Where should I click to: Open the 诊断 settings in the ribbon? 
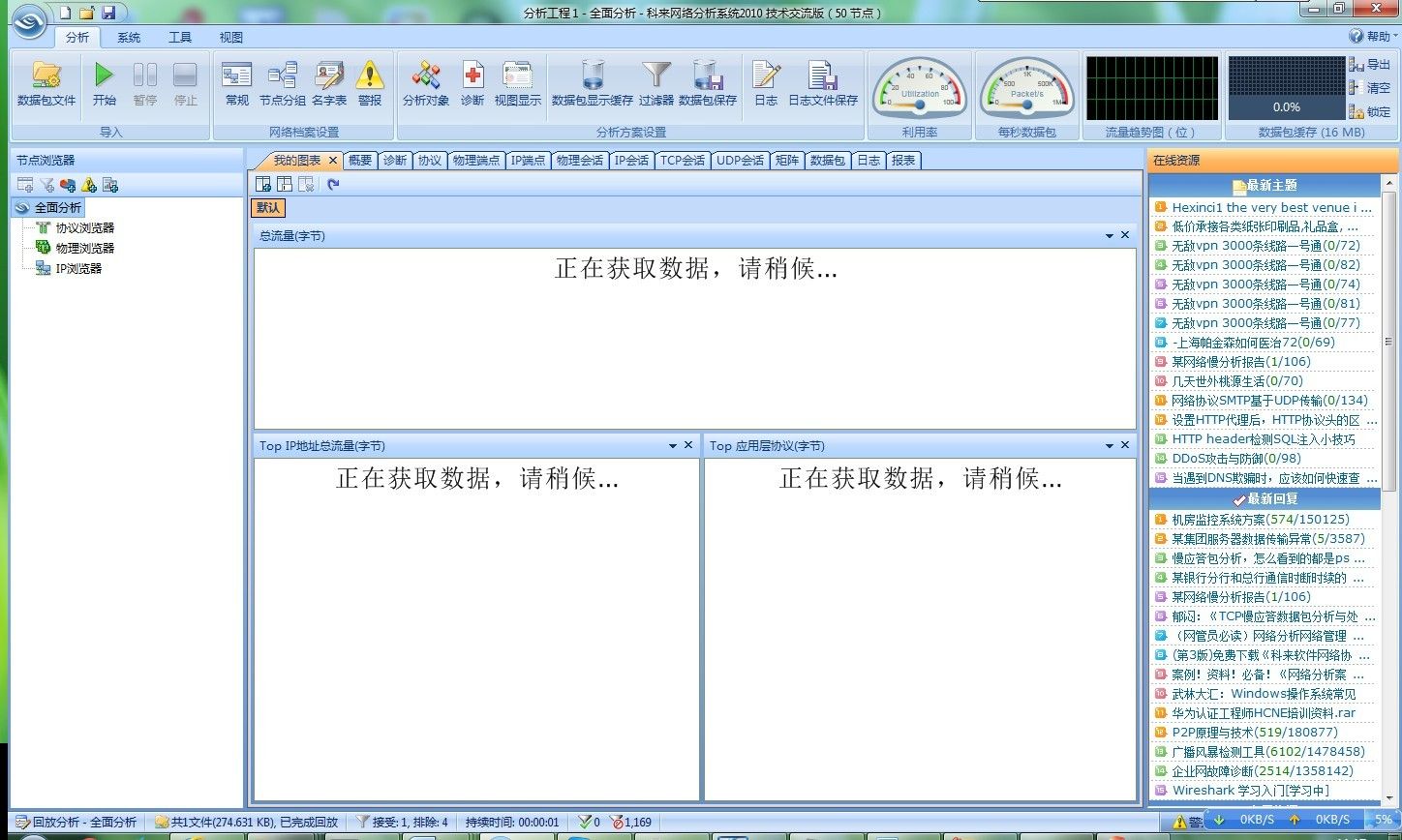pyautogui.click(x=472, y=84)
